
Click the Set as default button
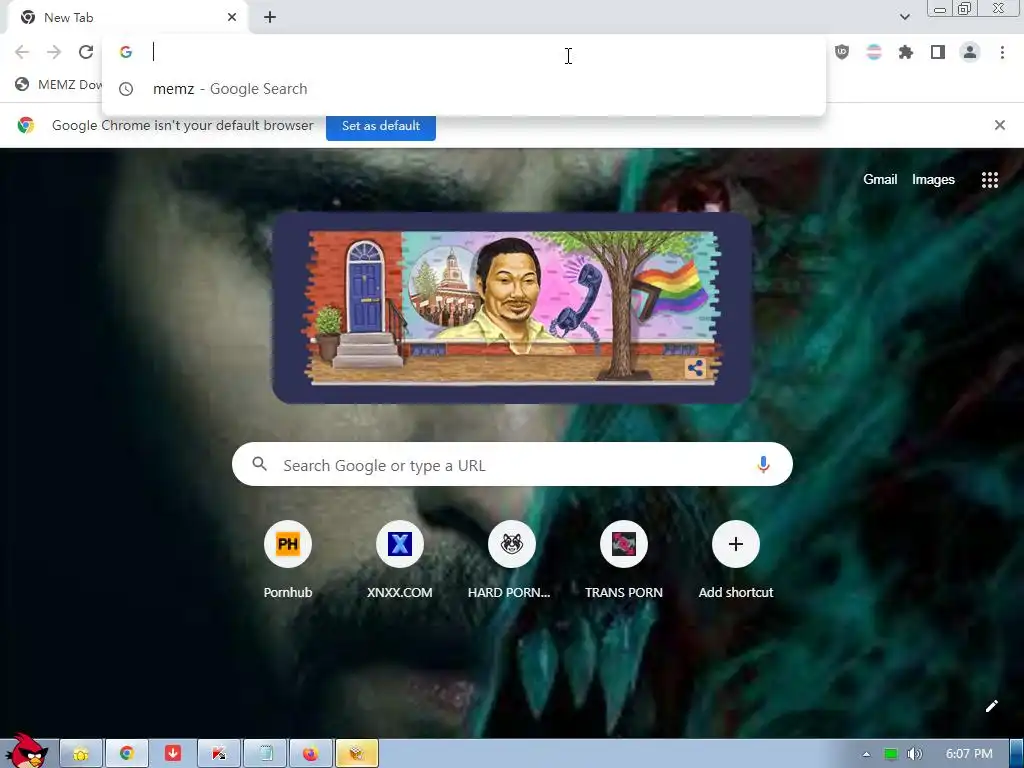381,125
